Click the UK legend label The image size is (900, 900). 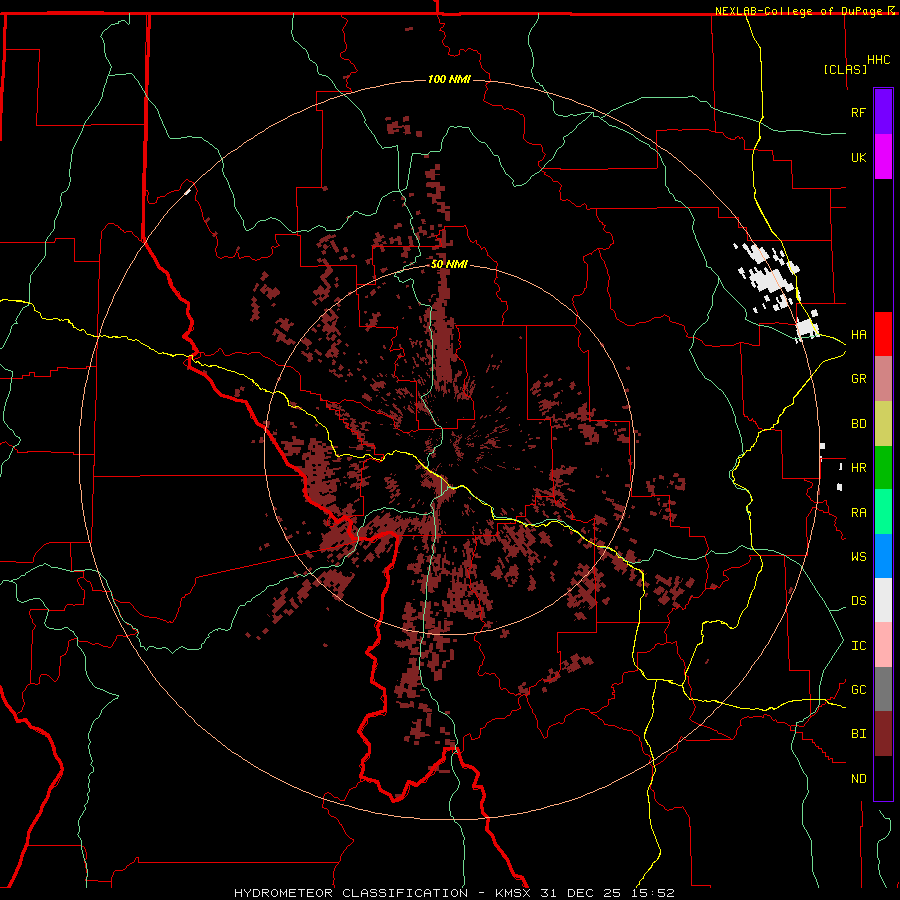(x=858, y=157)
